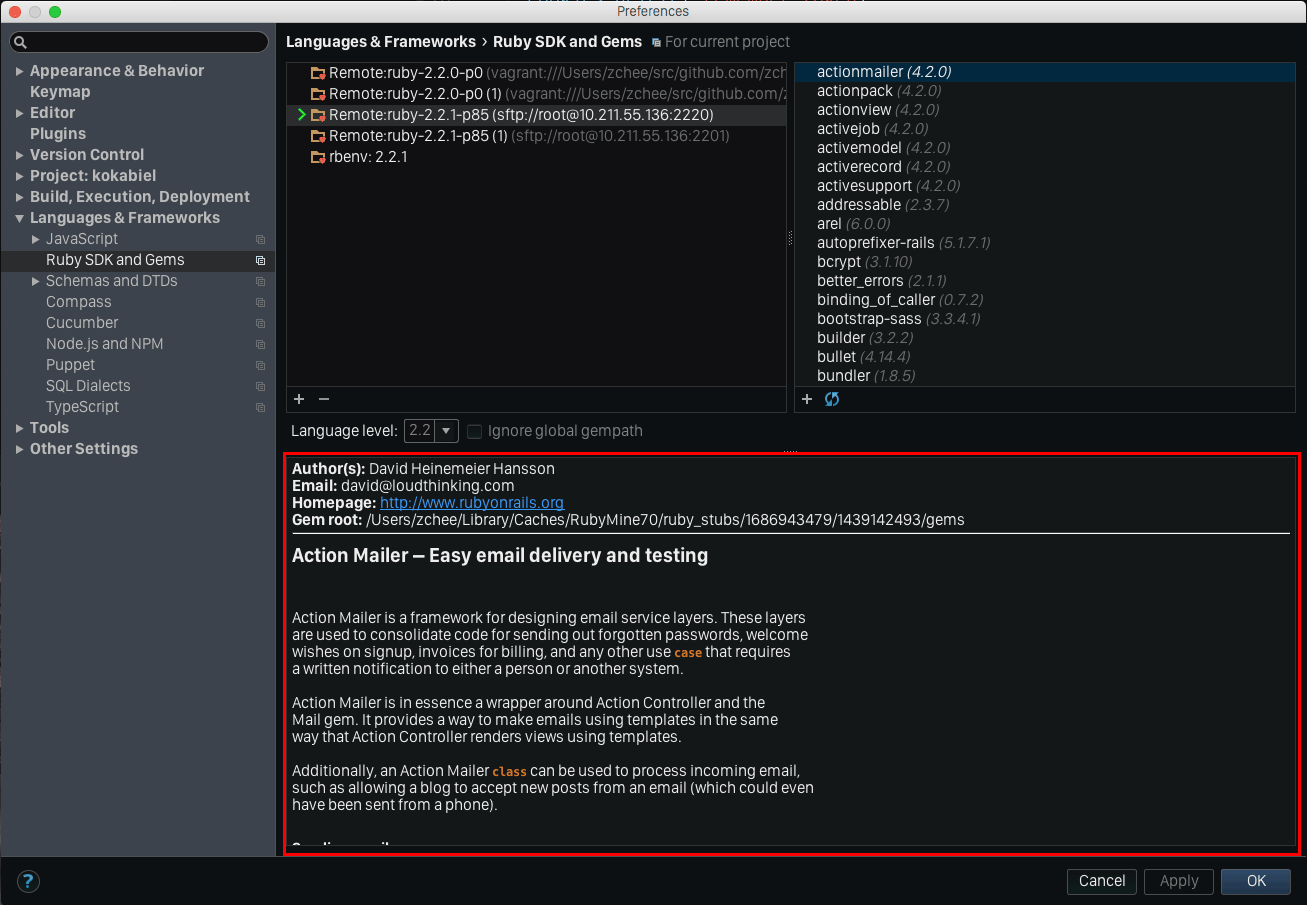Click folder icon of Remote:ruby-2.2.0-p0 (1) SDK
This screenshot has height=905, width=1307.
tap(318, 94)
